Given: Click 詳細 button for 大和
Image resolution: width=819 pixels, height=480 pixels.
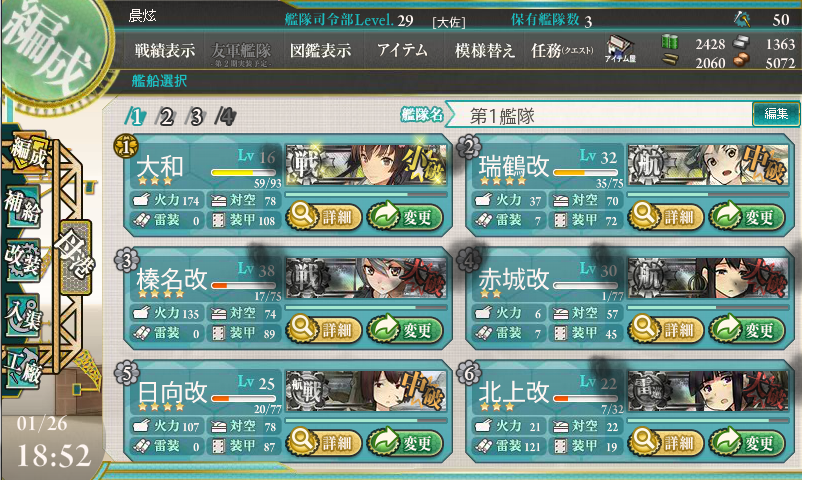Looking at the screenshot, I should 324,216.
